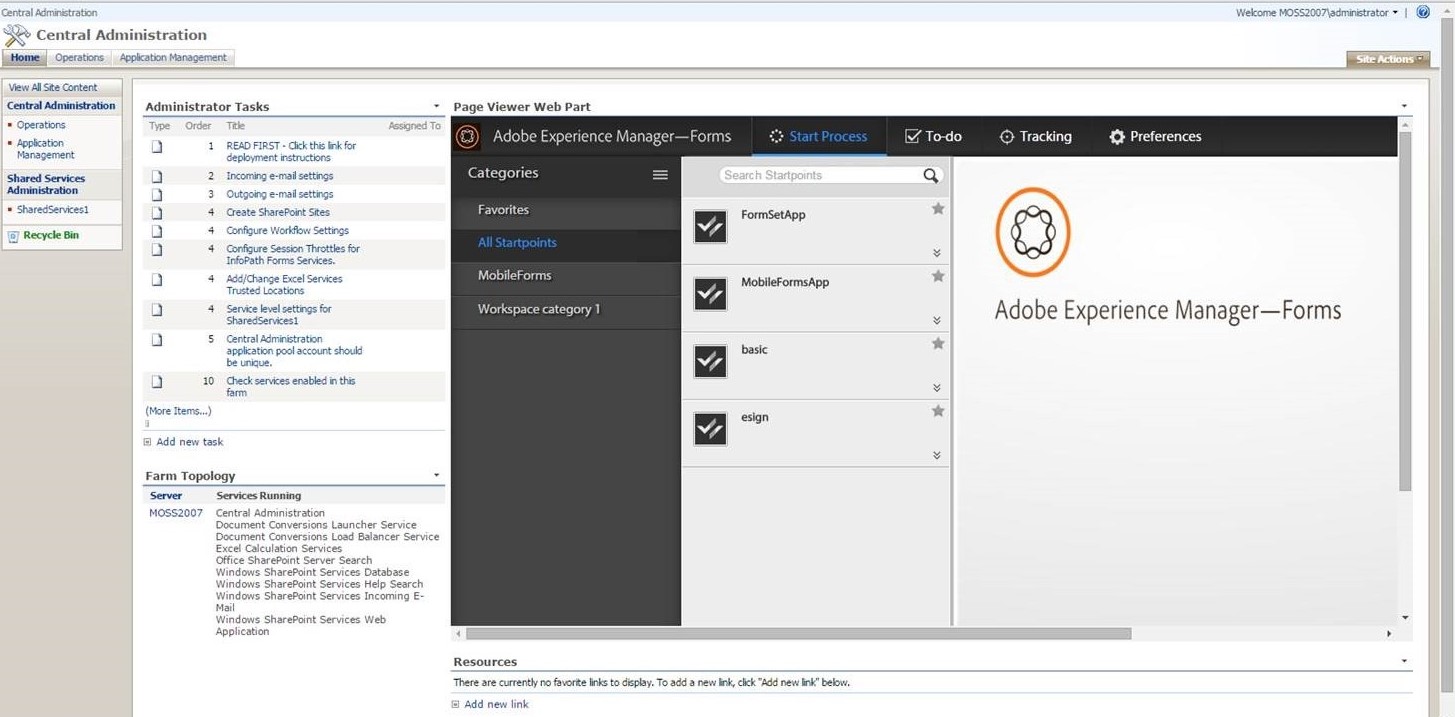The height and width of the screenshot is (717, 1455).
Task: Click the FormSetApp startpoint checkmark icon
Action: 710,227
